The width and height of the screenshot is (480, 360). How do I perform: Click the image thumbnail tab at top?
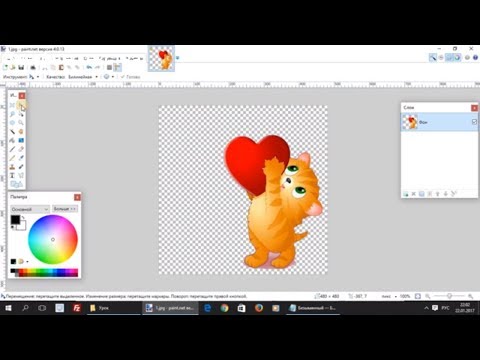click(161, 59)
